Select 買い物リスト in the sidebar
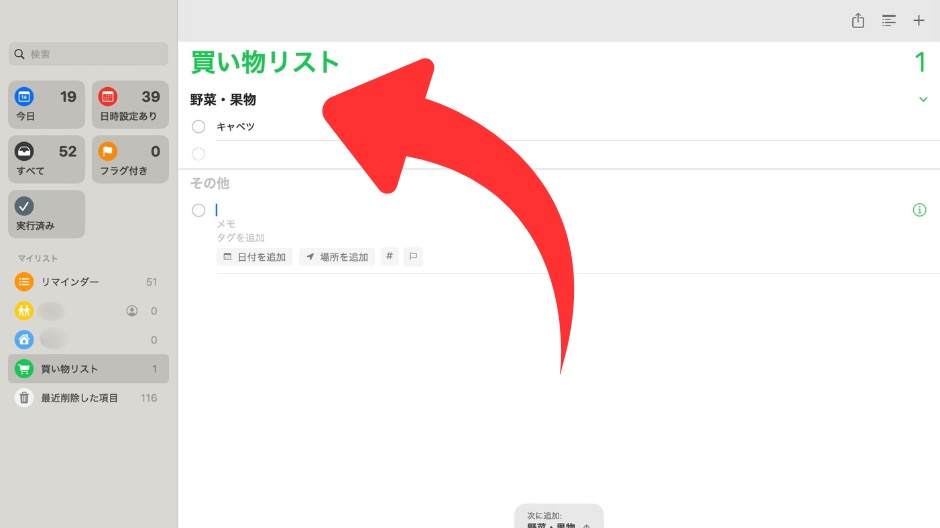The height and width of the screenshot is (528, 940). [88, 369]
